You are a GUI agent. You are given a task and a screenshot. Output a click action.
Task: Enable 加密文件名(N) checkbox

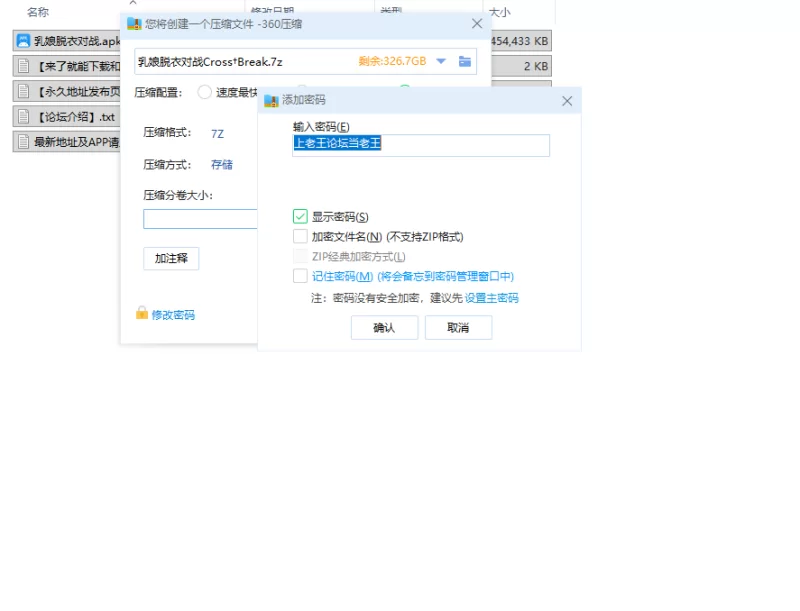click(300, 237)
